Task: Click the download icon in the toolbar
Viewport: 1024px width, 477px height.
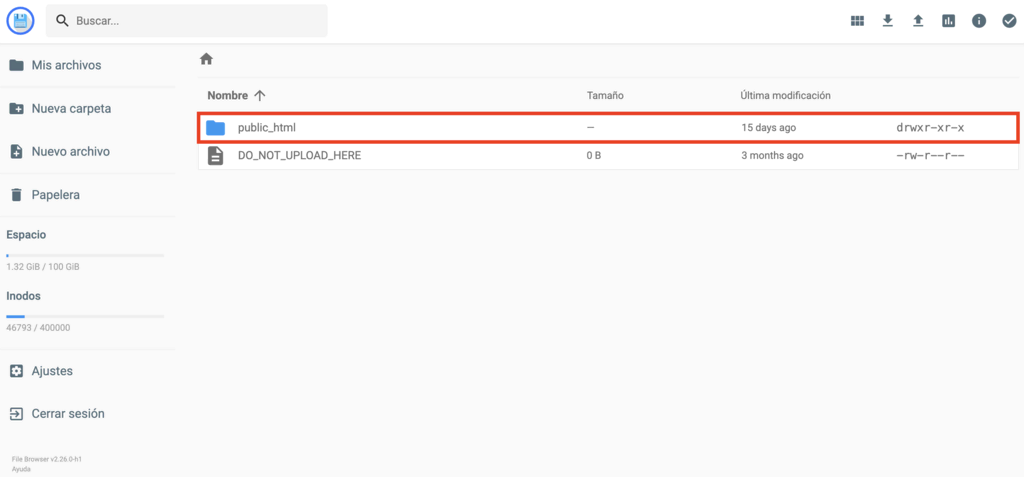Action: (x=887, y=21)
